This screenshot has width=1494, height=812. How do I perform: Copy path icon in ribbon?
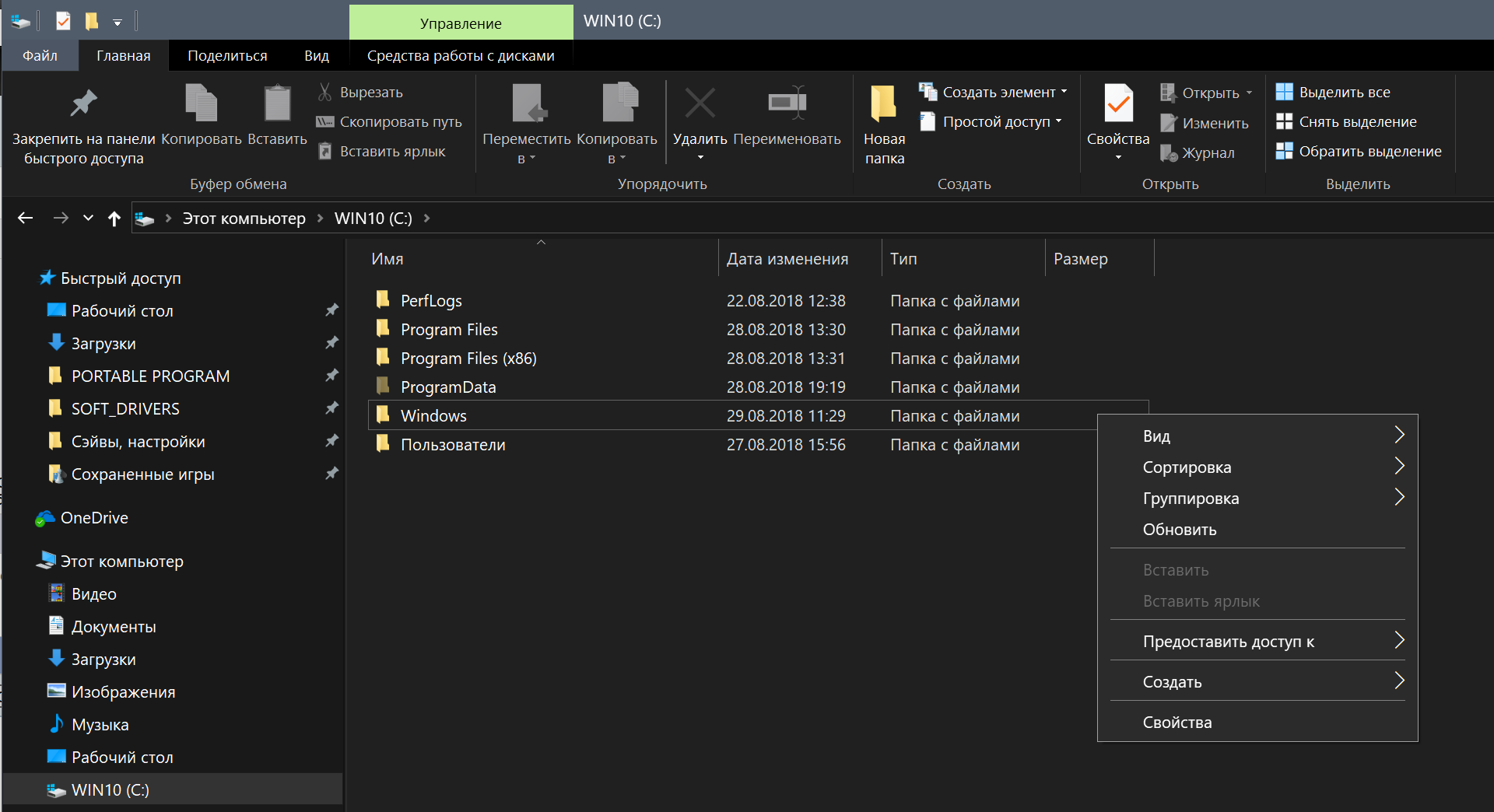[324, 121]
